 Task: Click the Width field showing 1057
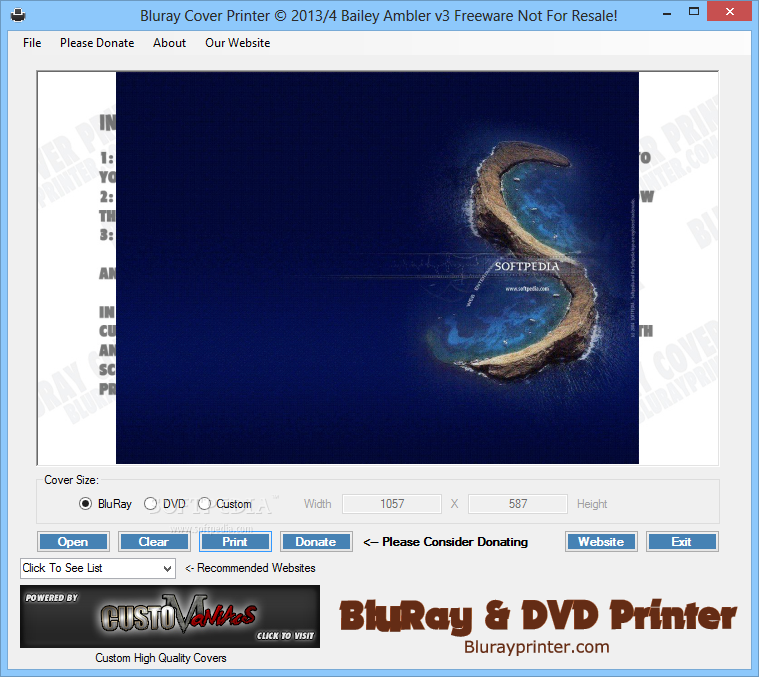click(x=392, y=504)
